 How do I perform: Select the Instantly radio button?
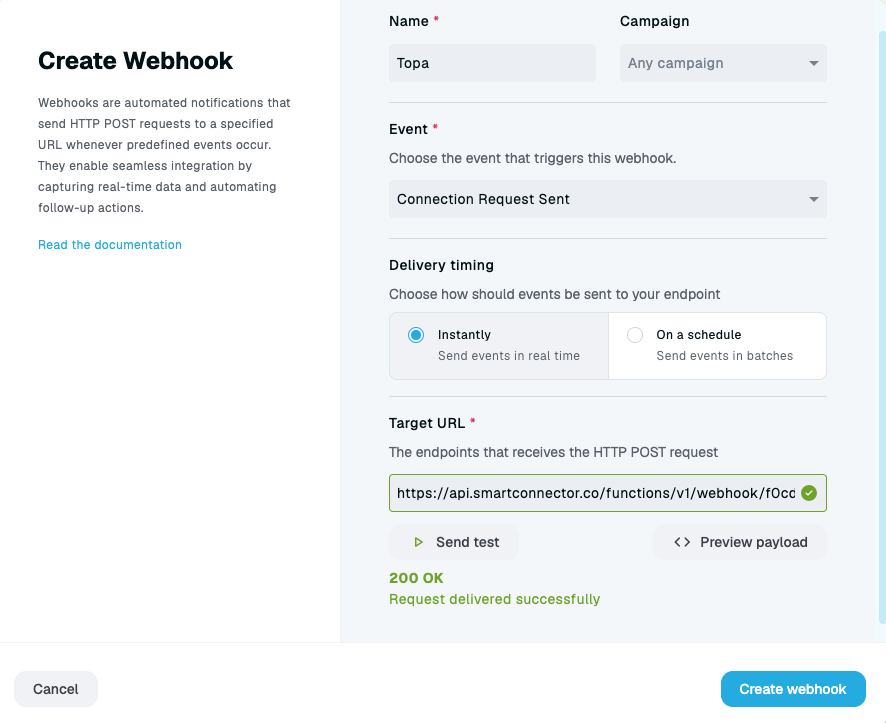416,335
